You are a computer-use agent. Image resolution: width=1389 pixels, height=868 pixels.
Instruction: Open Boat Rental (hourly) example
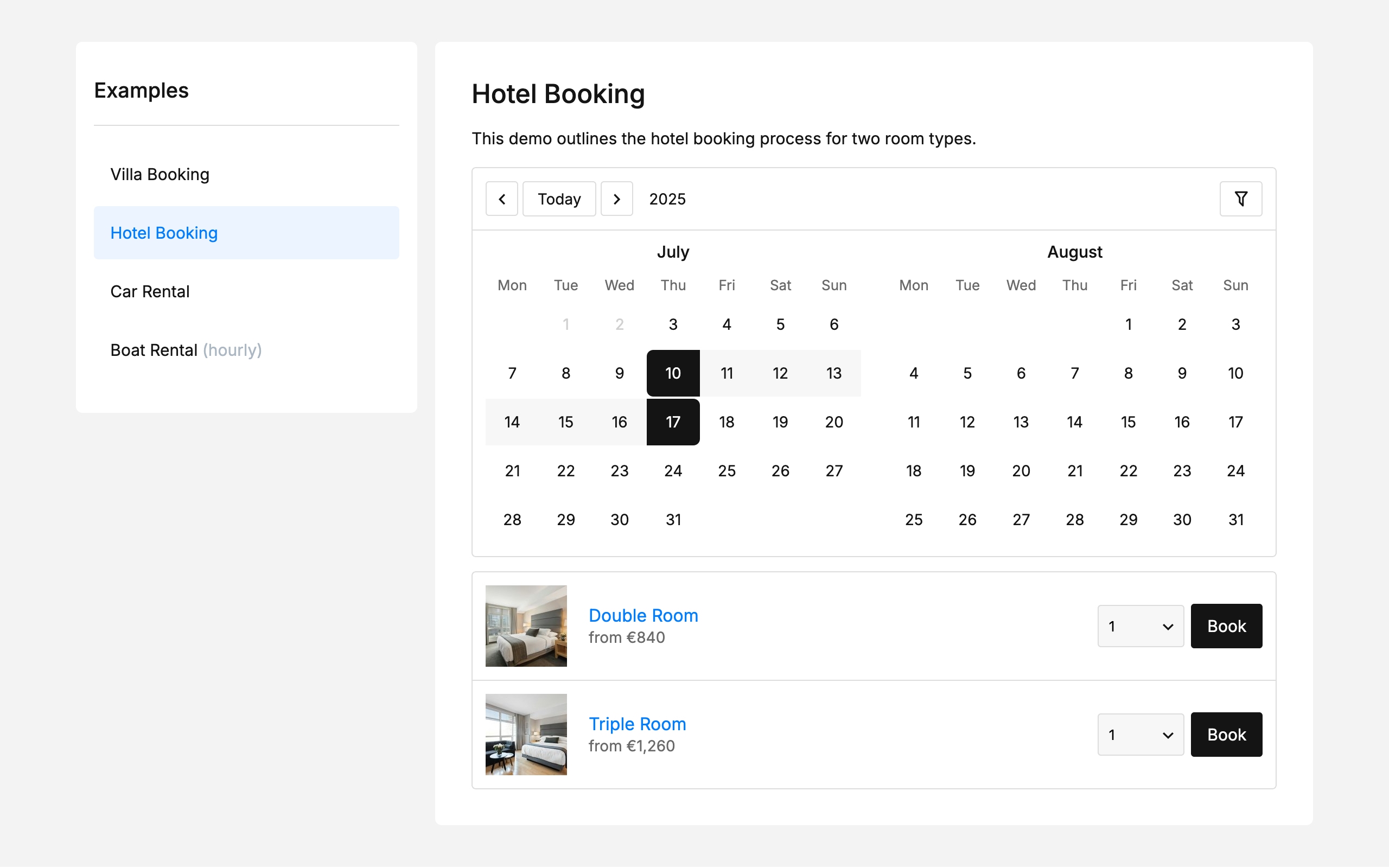pos(246,349)
